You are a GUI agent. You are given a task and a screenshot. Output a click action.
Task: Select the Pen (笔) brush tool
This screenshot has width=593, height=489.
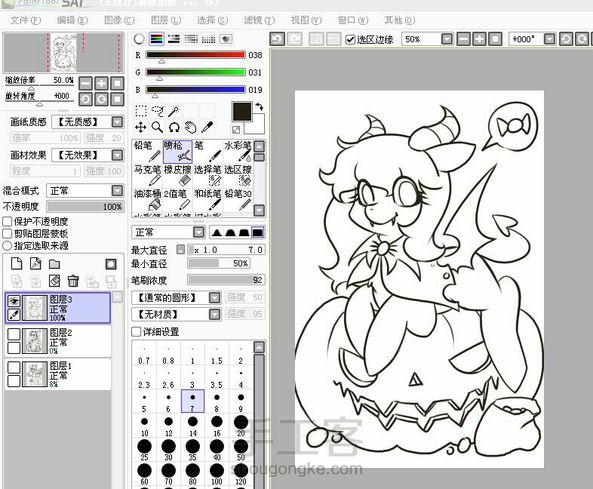pos(208,151)
